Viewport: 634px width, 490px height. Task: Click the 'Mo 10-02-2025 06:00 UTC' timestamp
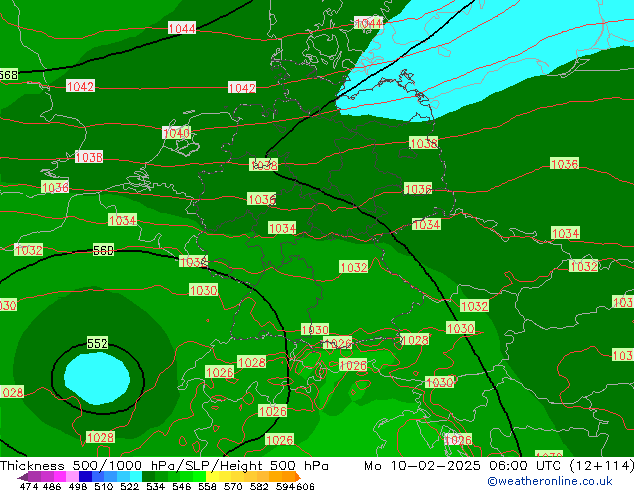465,465
